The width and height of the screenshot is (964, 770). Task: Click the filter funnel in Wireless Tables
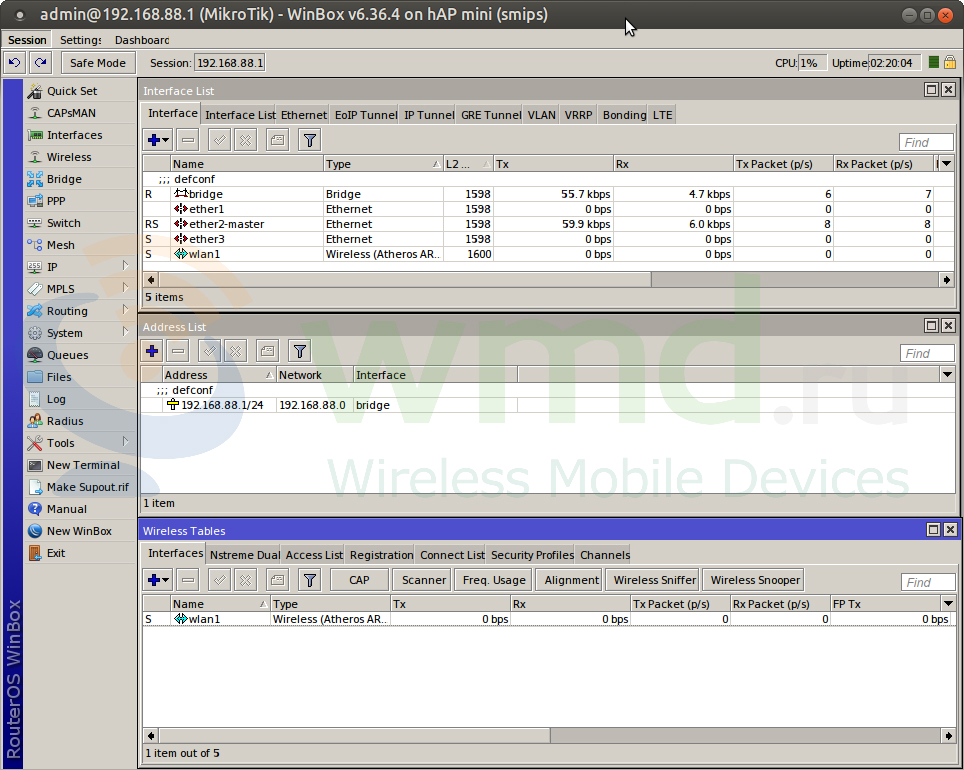[310, 580]
